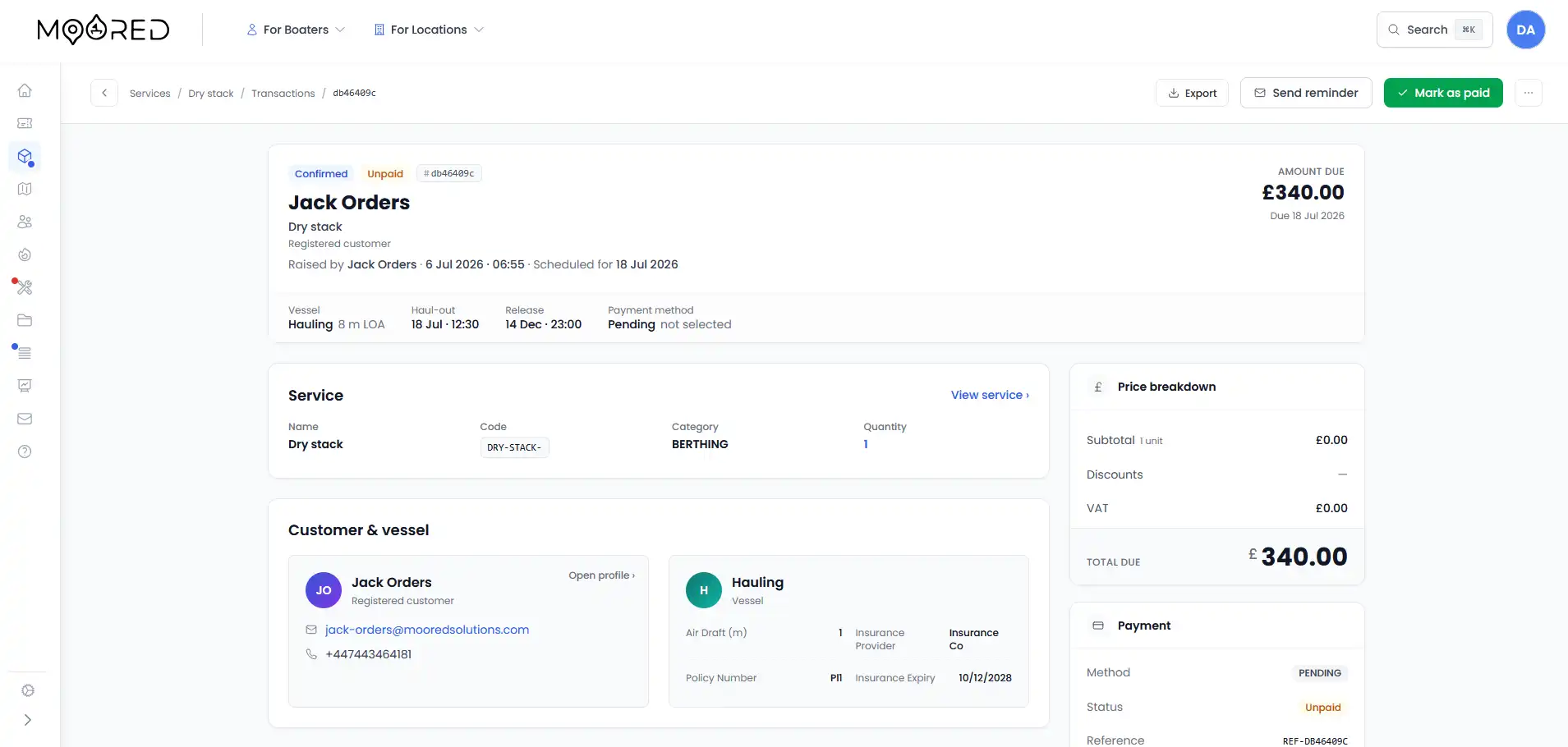Click Open profile link
This screenshot has width=1568, height=747.
[601, 575]
